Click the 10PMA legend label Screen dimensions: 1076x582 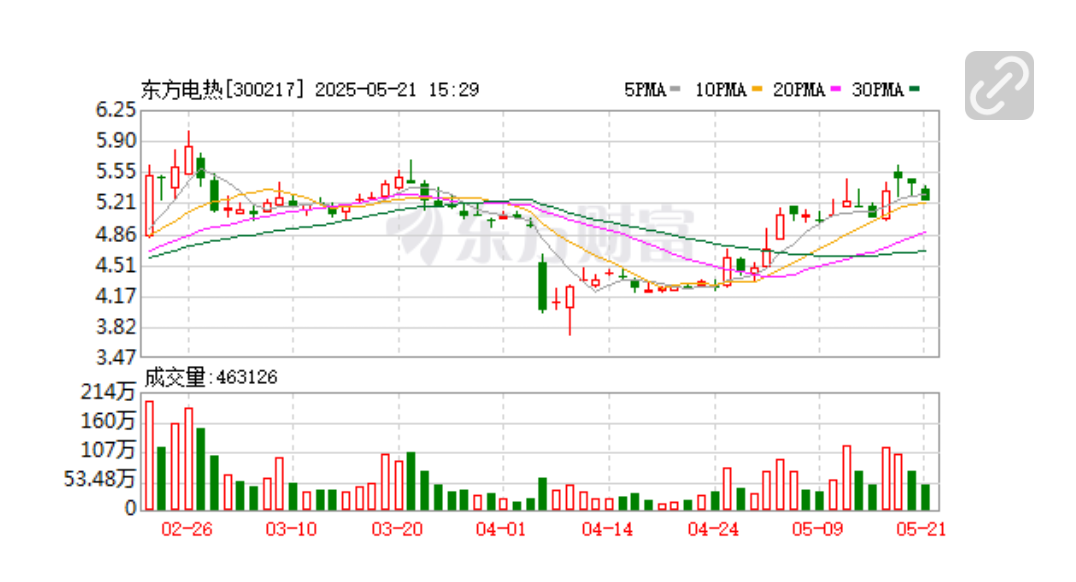[x=721, y=90]
